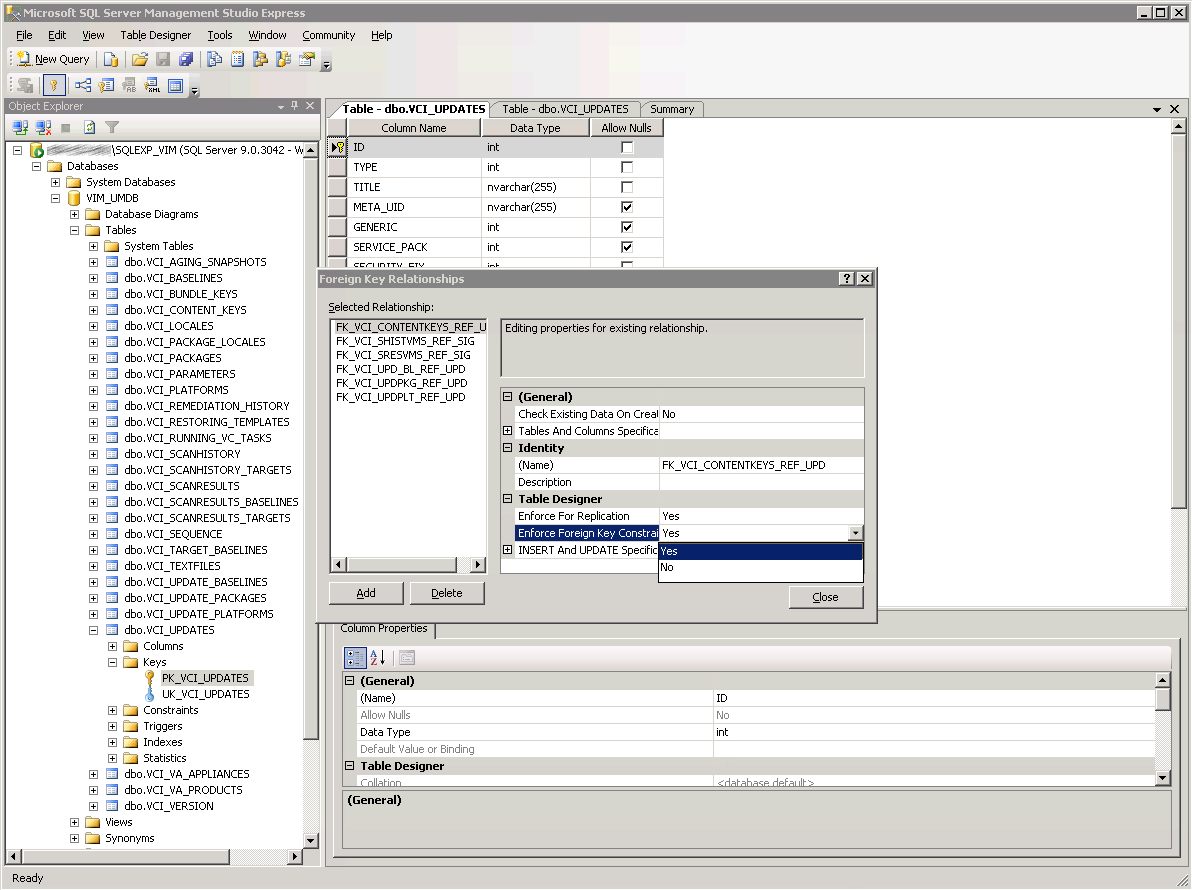The width and height of the screenshot is (1192, 890).
Task: Click the Save All icon
Action: pos(185,59)
